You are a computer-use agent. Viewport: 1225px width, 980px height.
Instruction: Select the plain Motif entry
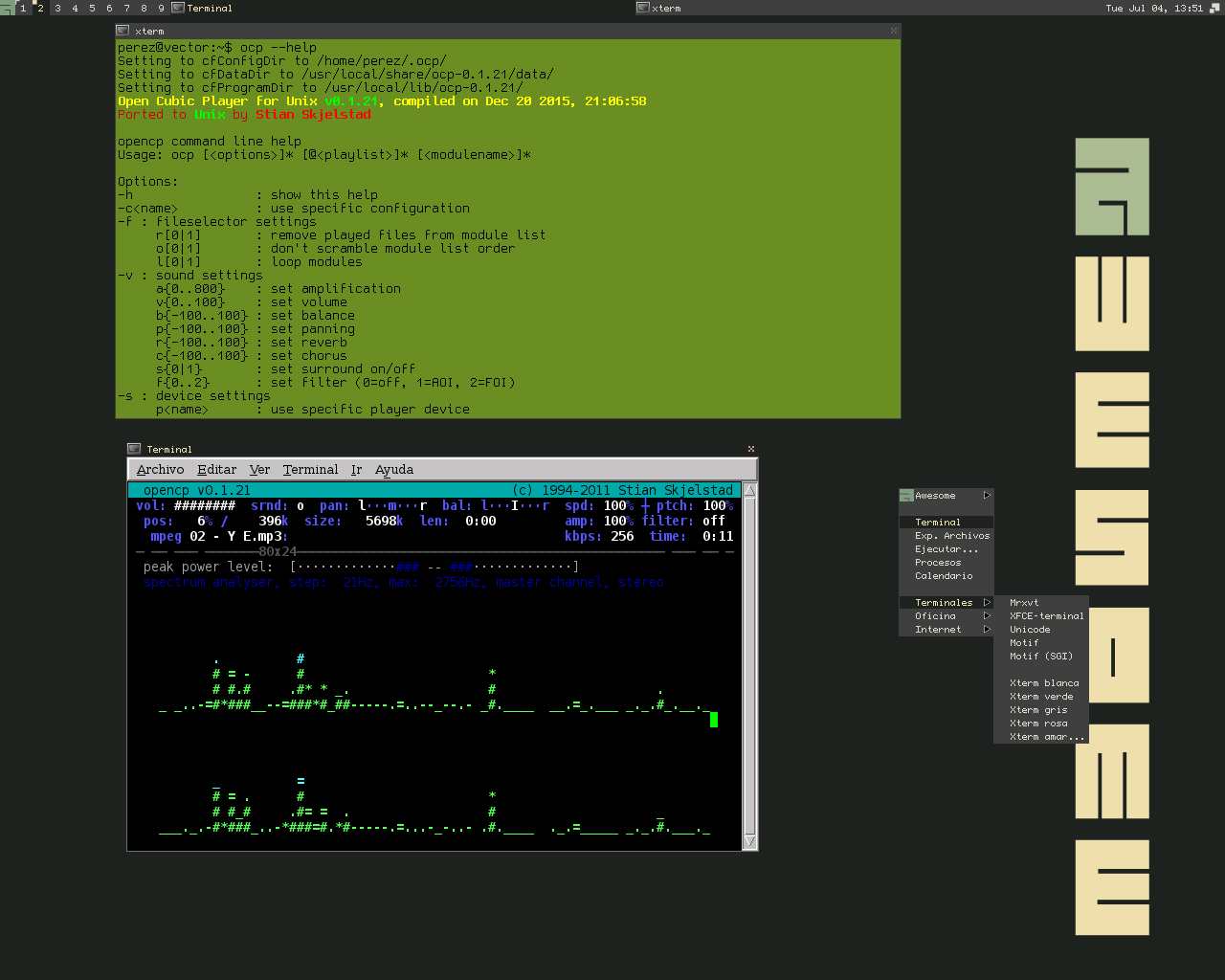click(x=1041, y=643)
